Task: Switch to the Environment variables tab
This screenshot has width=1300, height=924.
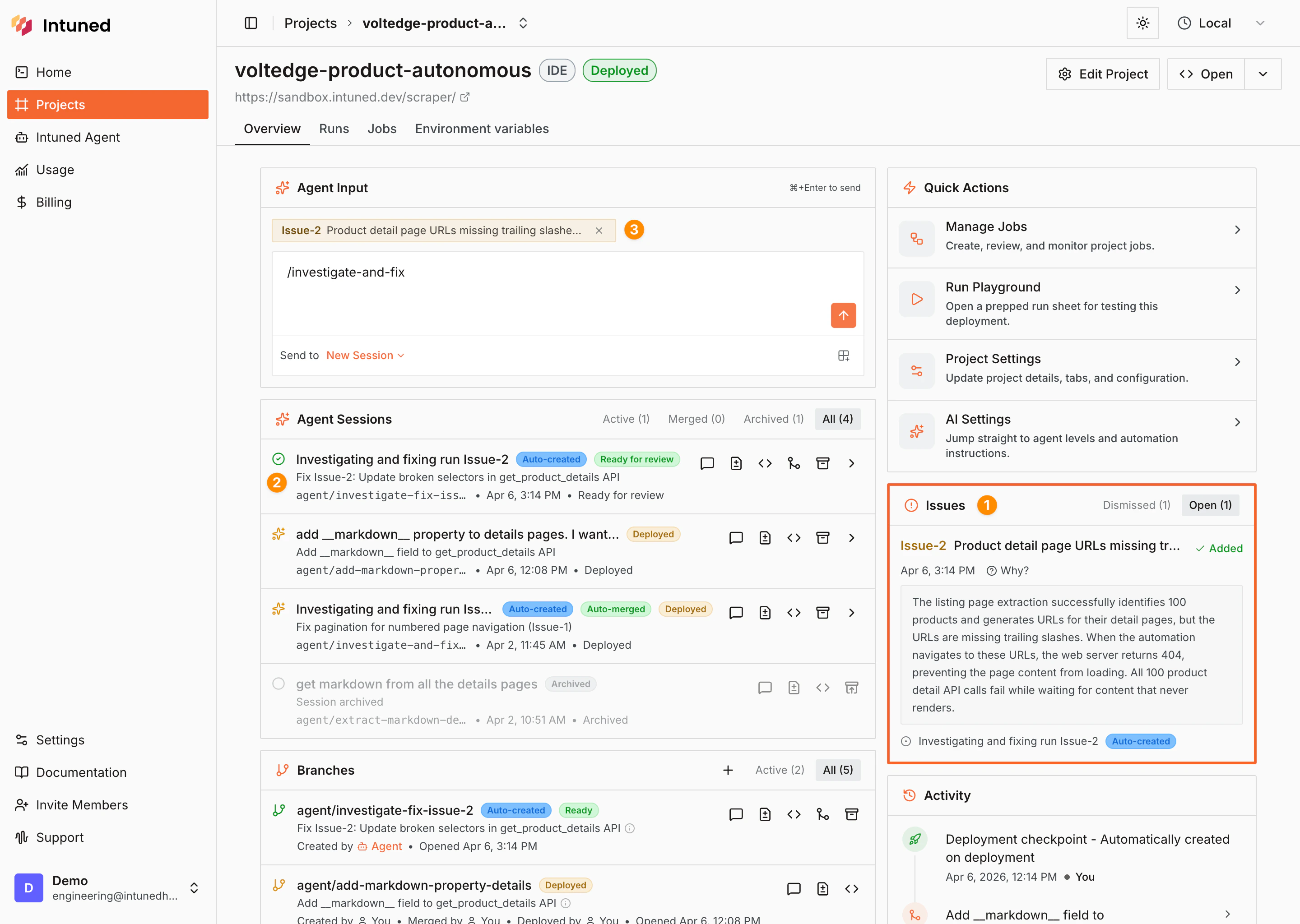Action: coord(482,129)
